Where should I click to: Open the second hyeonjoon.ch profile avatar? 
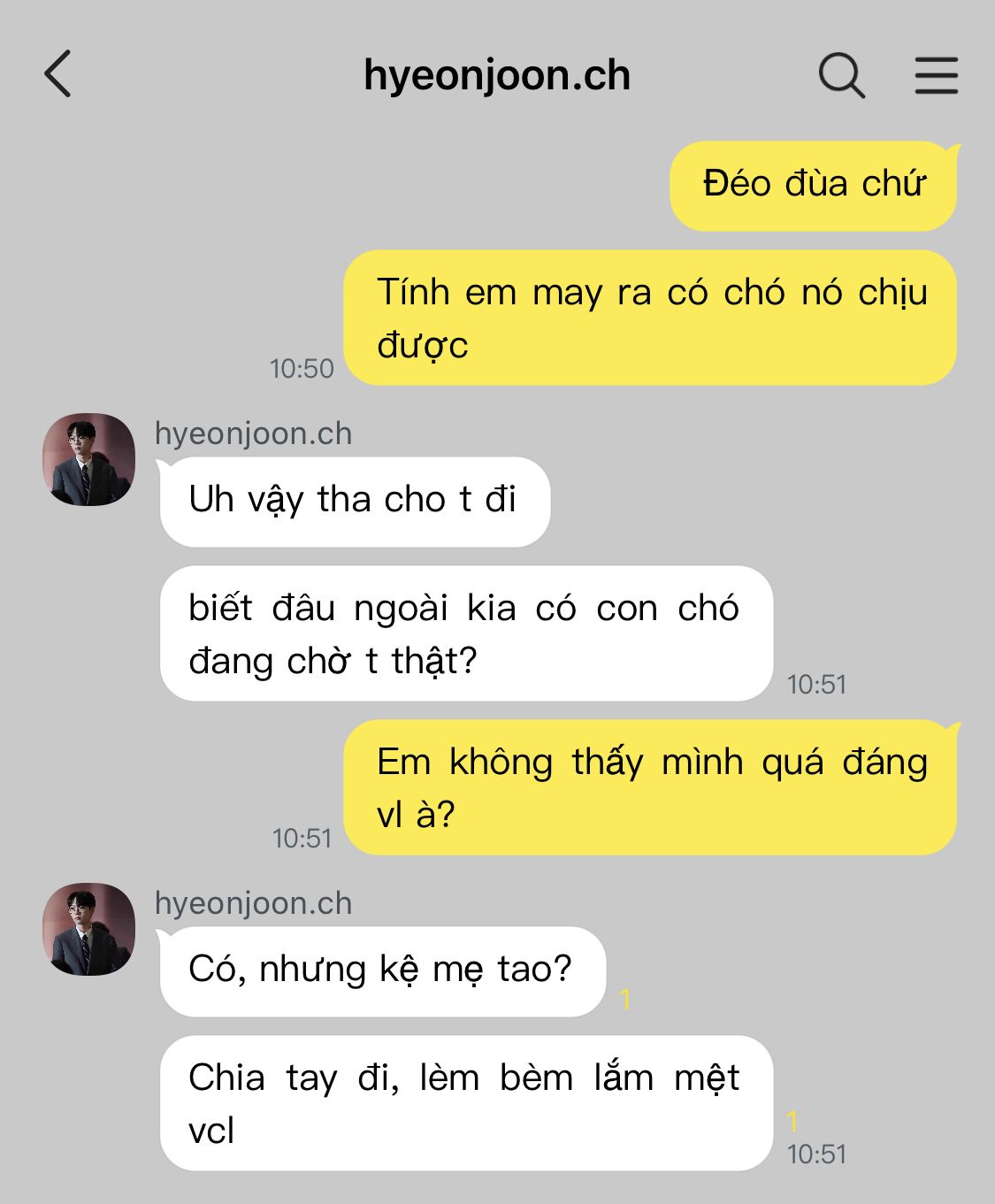(88, 929)
